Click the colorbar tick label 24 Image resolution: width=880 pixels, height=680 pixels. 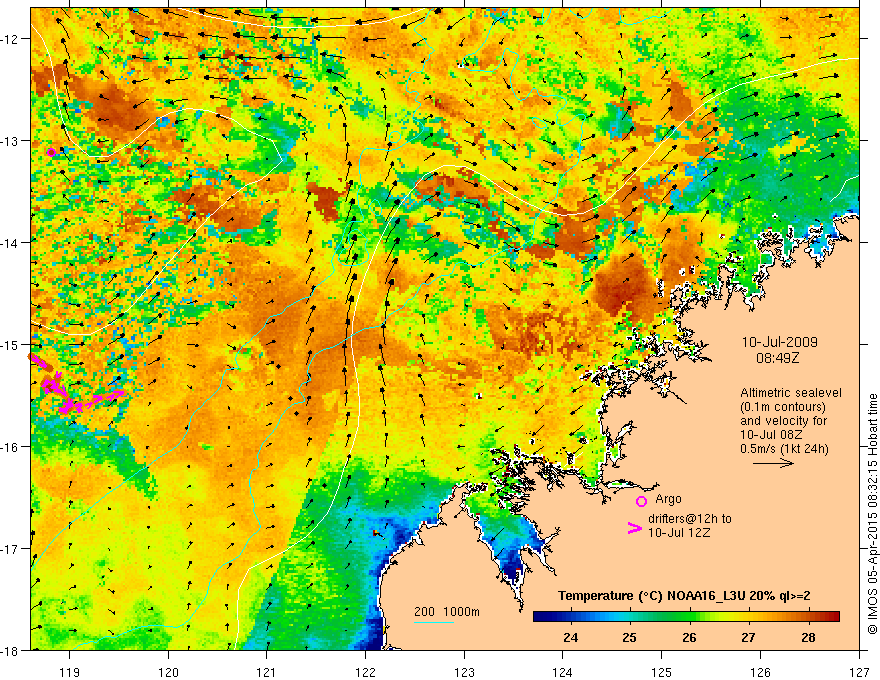click(x=571, y=637)
